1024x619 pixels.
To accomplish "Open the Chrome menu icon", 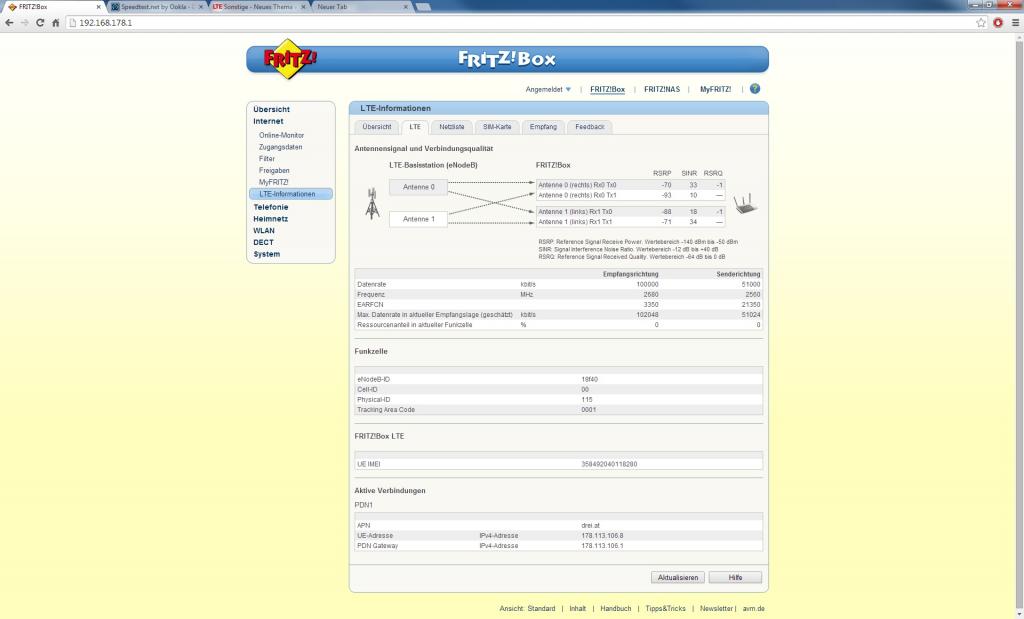I will click(1015, 23).
